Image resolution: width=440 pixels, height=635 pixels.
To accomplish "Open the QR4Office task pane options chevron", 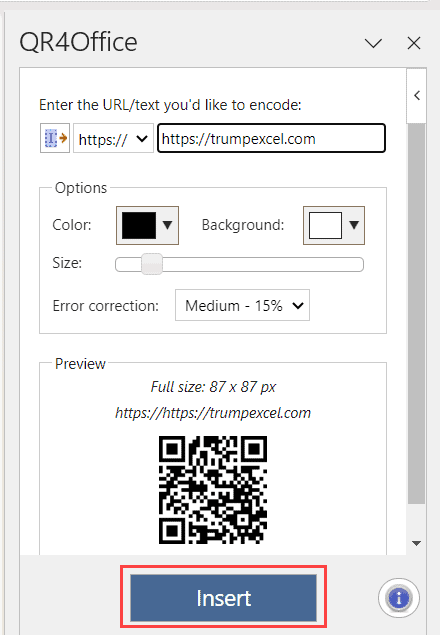I will [x=373, y=43].
